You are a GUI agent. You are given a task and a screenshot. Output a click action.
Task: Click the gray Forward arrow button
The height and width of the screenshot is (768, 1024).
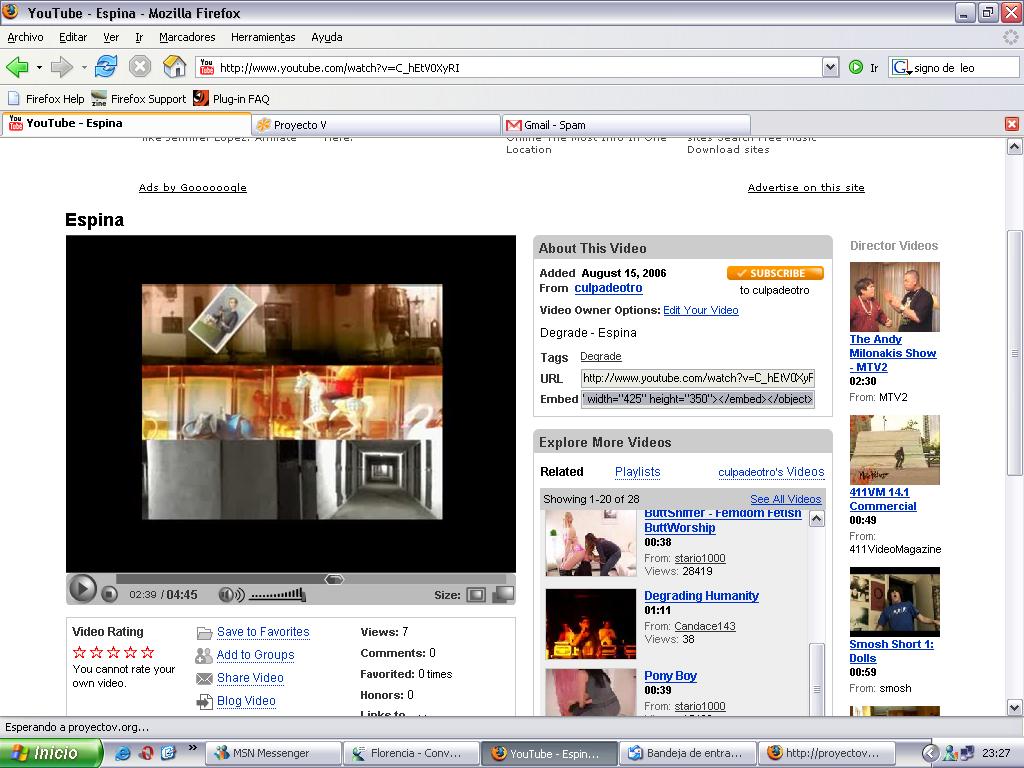click(61, 67)
